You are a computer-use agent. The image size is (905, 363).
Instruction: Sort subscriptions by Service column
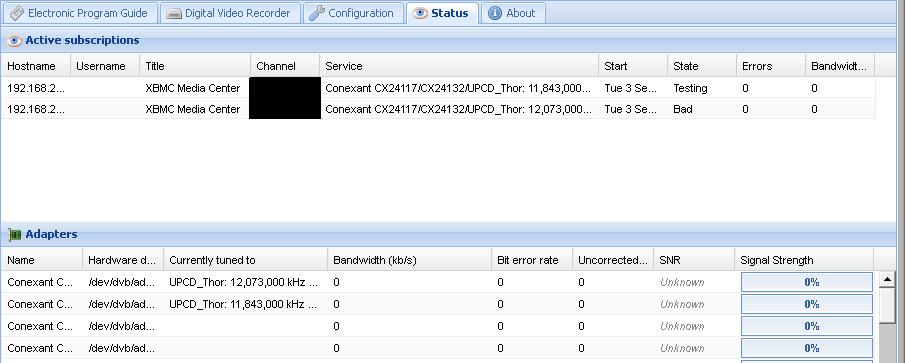(x=459, y=66)
